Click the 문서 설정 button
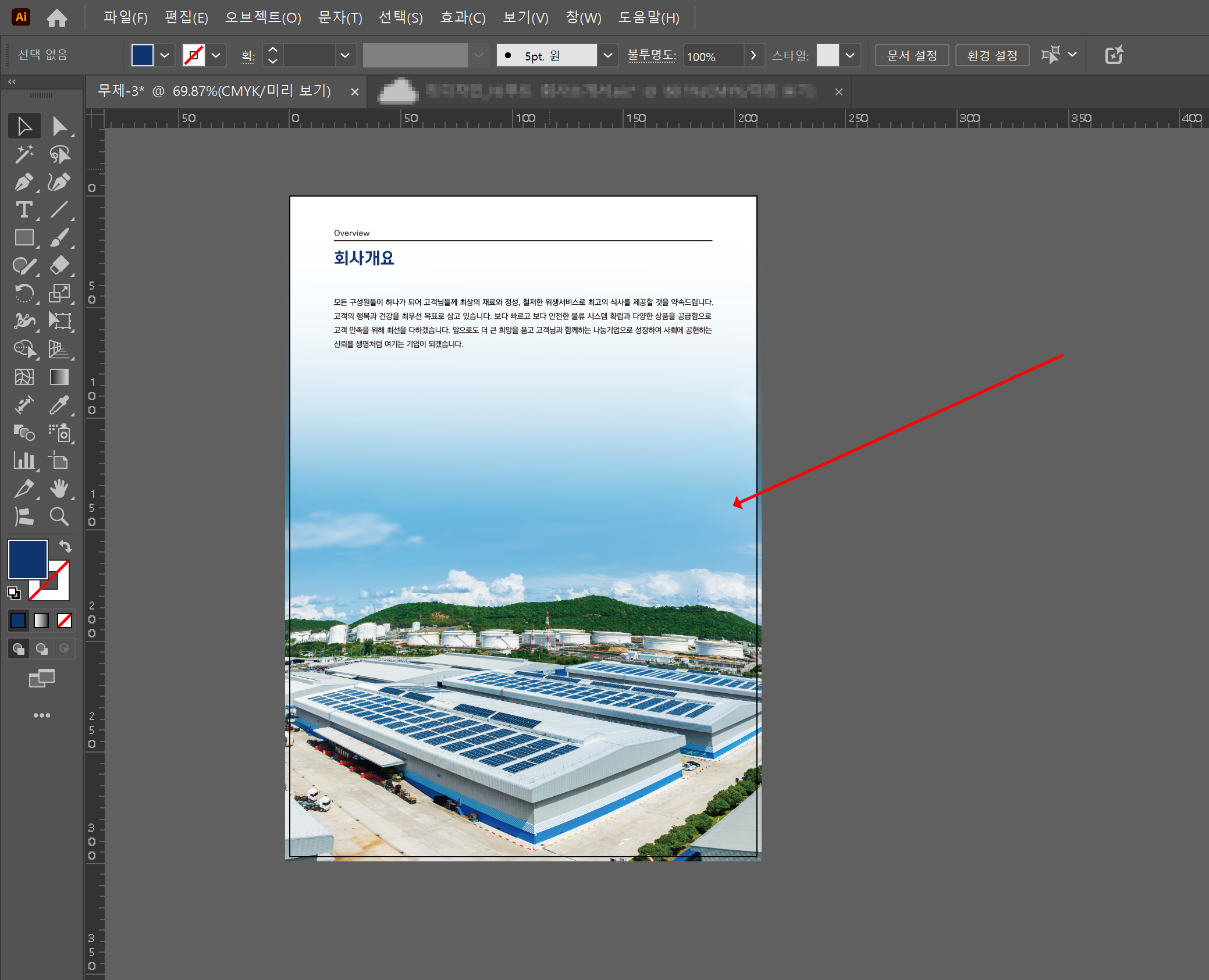Screen dimensions: 1209x980 click(912, 56)
